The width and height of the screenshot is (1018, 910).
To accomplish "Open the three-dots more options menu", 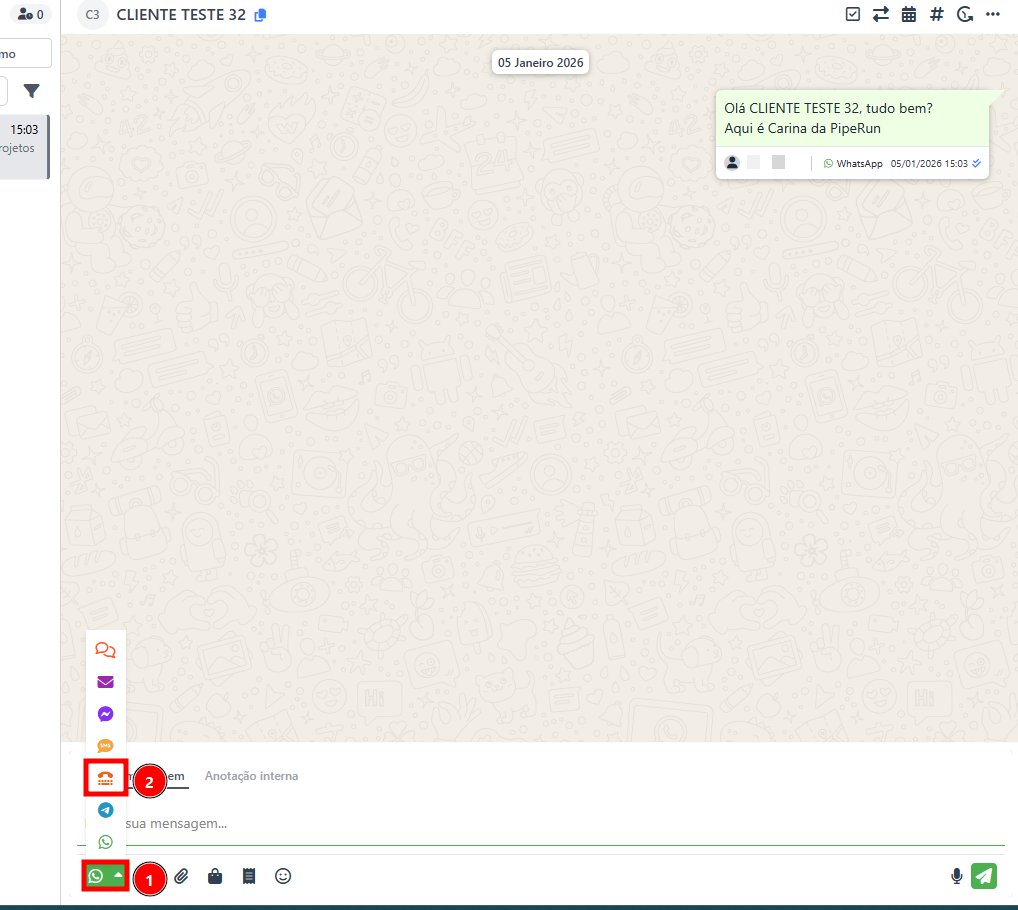I will [x=992, y=14].
